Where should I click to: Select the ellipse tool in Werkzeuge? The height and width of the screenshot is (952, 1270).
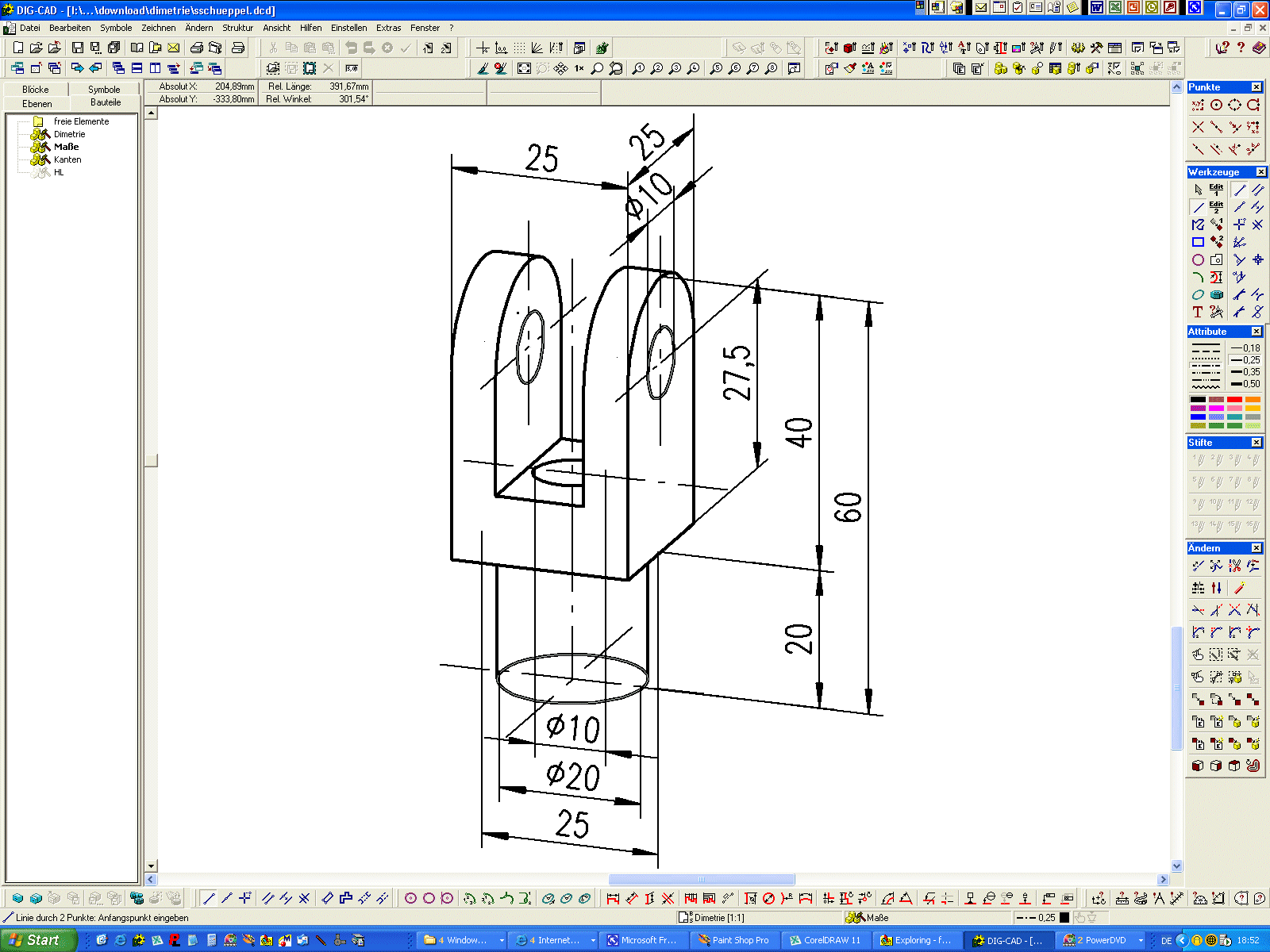[x=1198, y=294]
